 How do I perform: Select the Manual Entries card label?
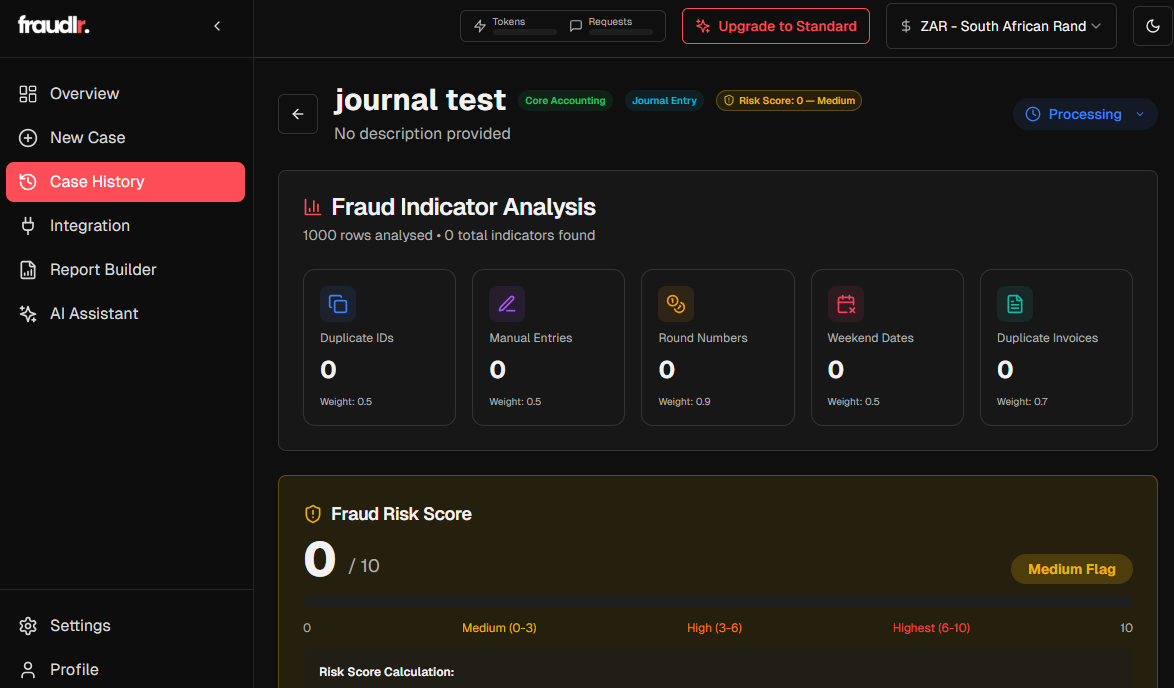click(531, 338)
